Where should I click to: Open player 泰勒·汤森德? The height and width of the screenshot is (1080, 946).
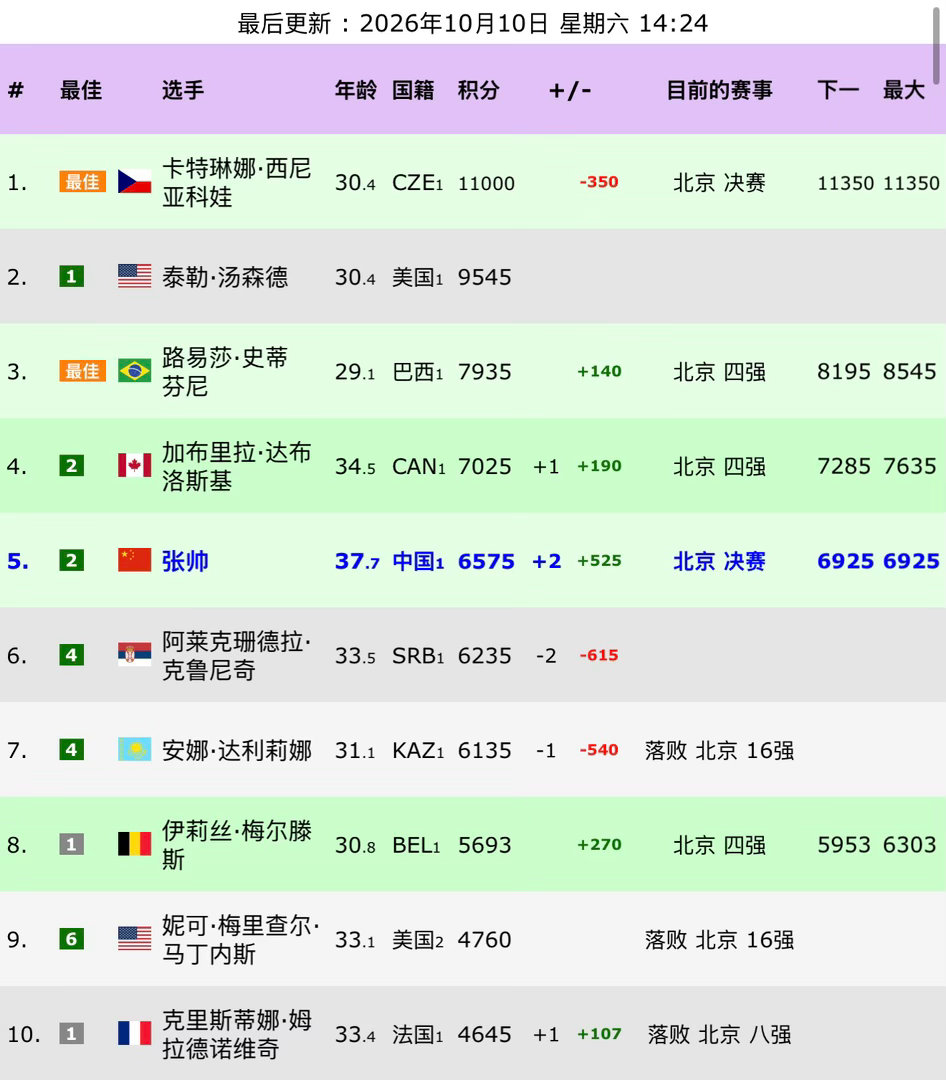tap(225, 277)
